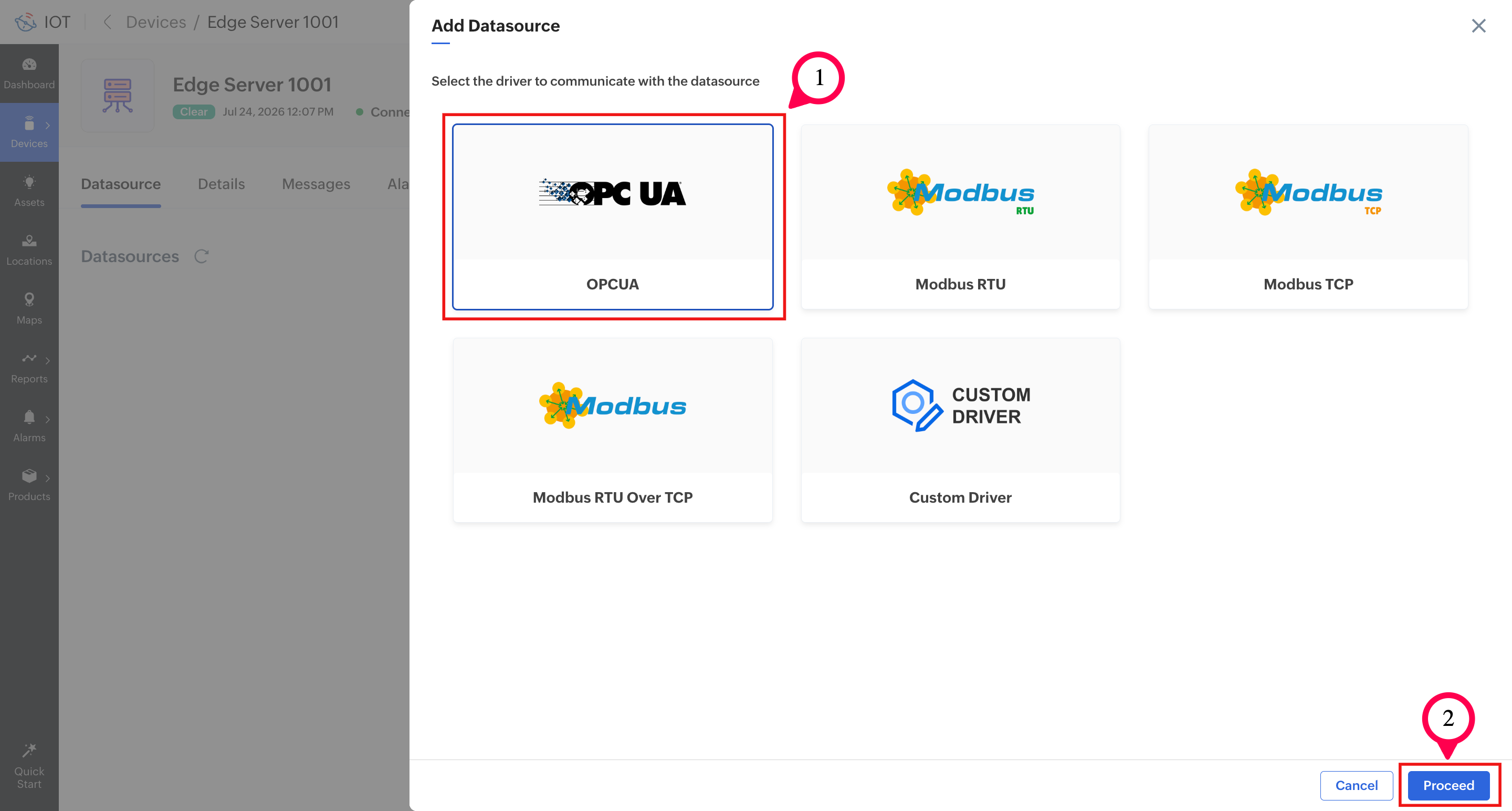Open Reports in the sidebar
The image size is (1512, 811).
click(29, 368)
